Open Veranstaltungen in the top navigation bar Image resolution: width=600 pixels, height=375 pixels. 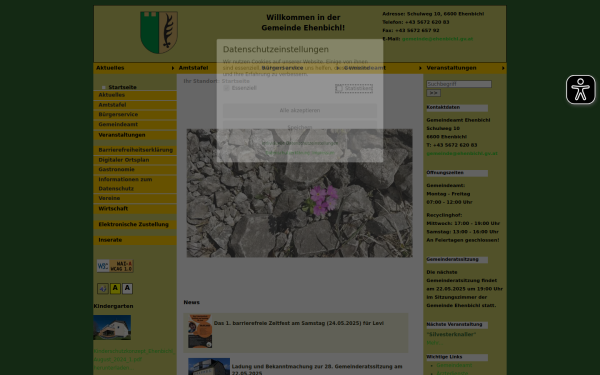point(452,68)
